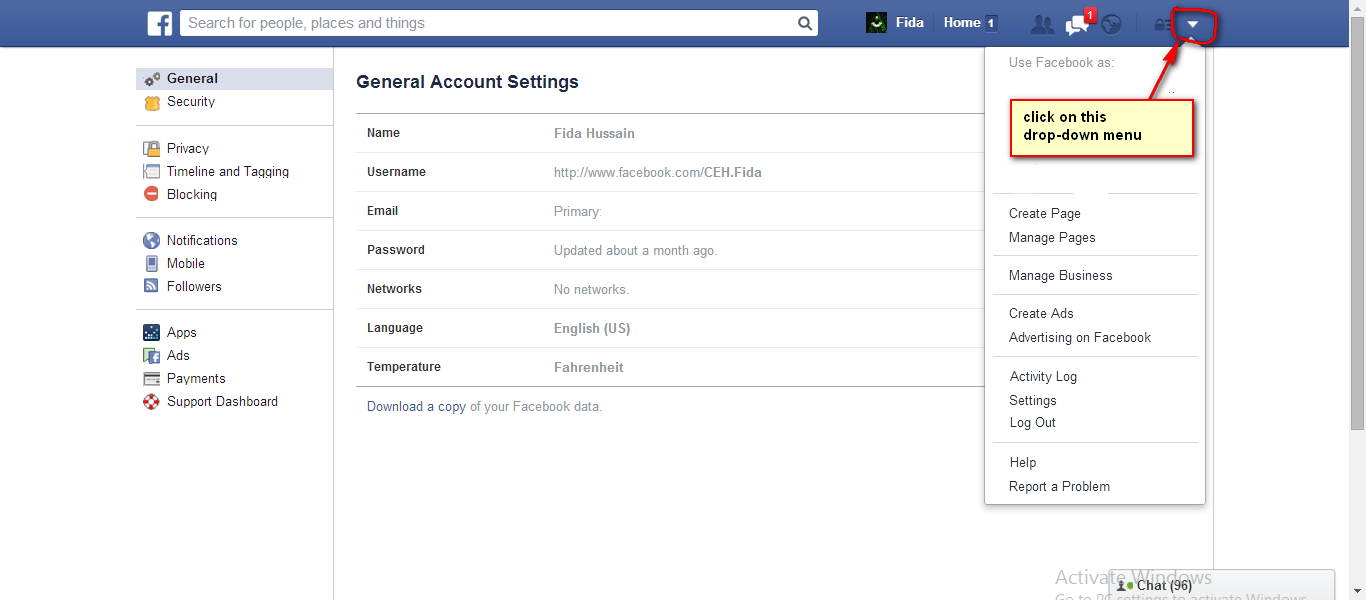
Task: Click the account drop-down arrow
Action: click(x=1192, y=24)
